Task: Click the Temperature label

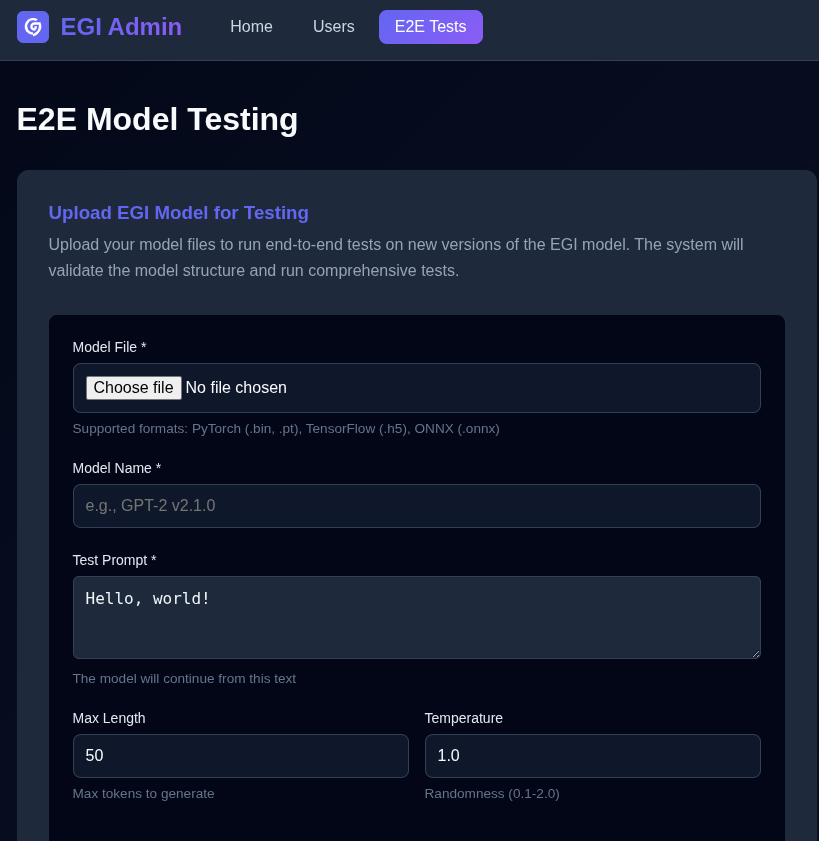Action: [463, 718]
